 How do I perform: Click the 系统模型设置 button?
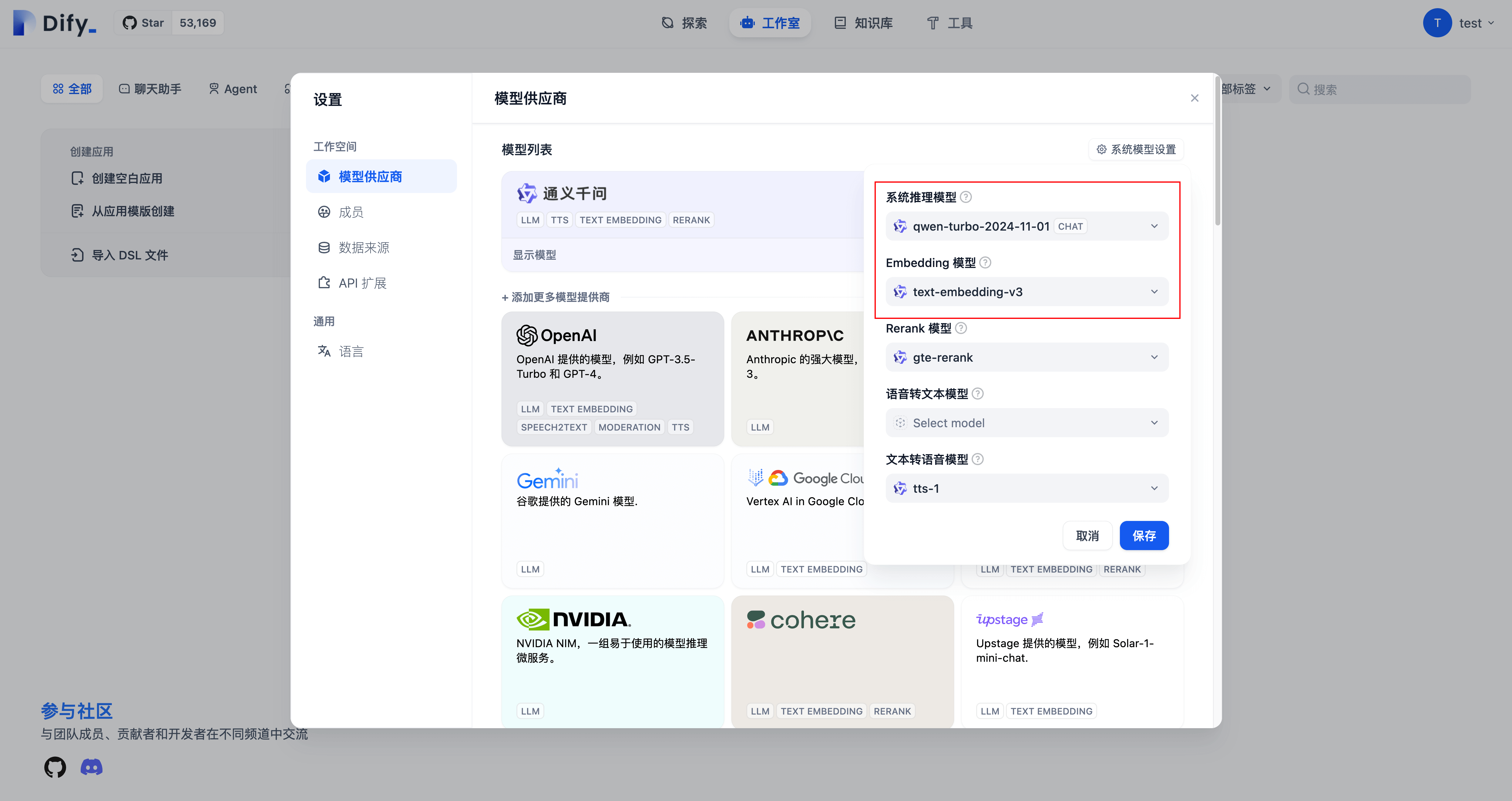click(1136, 149)
